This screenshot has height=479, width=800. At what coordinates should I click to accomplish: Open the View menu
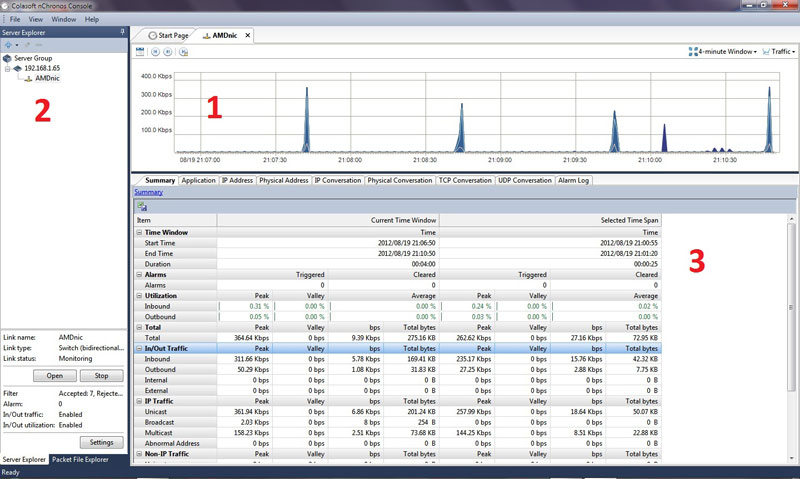(x=35, y=19)
